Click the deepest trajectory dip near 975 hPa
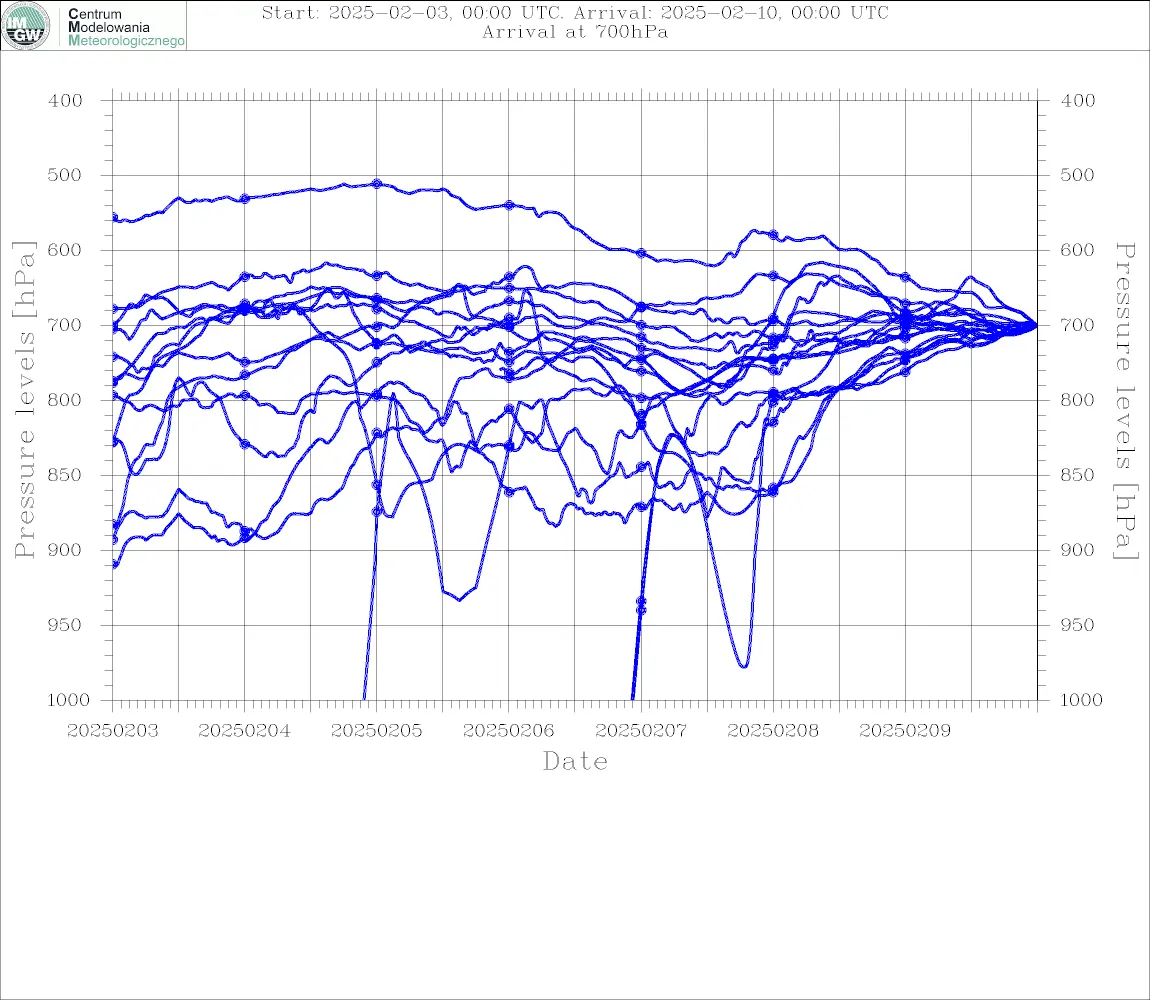This screenshot has height=1000, width=1150. pos(744,665)
